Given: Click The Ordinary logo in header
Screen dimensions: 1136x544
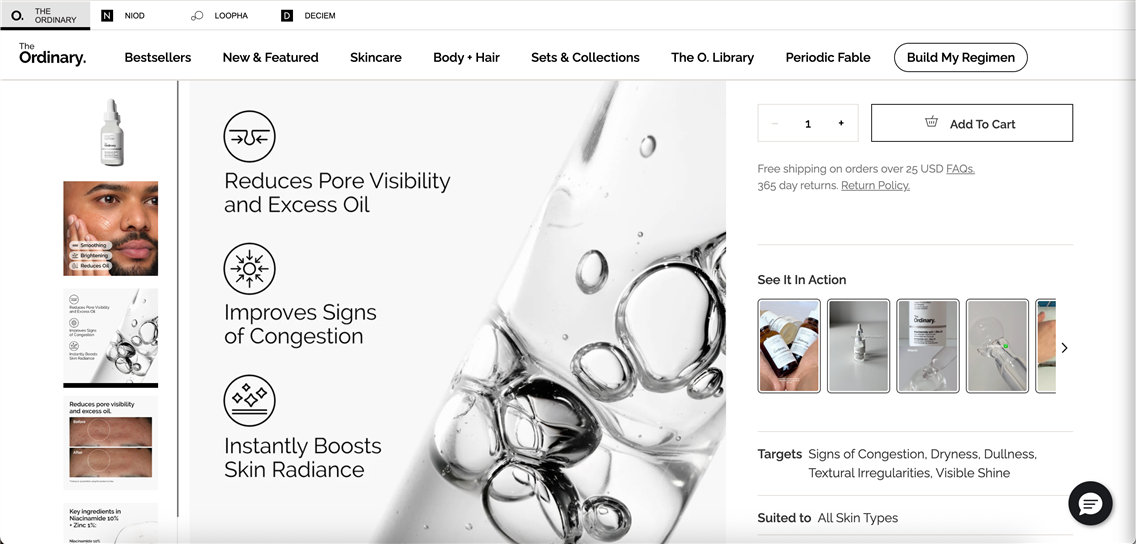Looking at the screenshot, I should [x=52, y=55].
